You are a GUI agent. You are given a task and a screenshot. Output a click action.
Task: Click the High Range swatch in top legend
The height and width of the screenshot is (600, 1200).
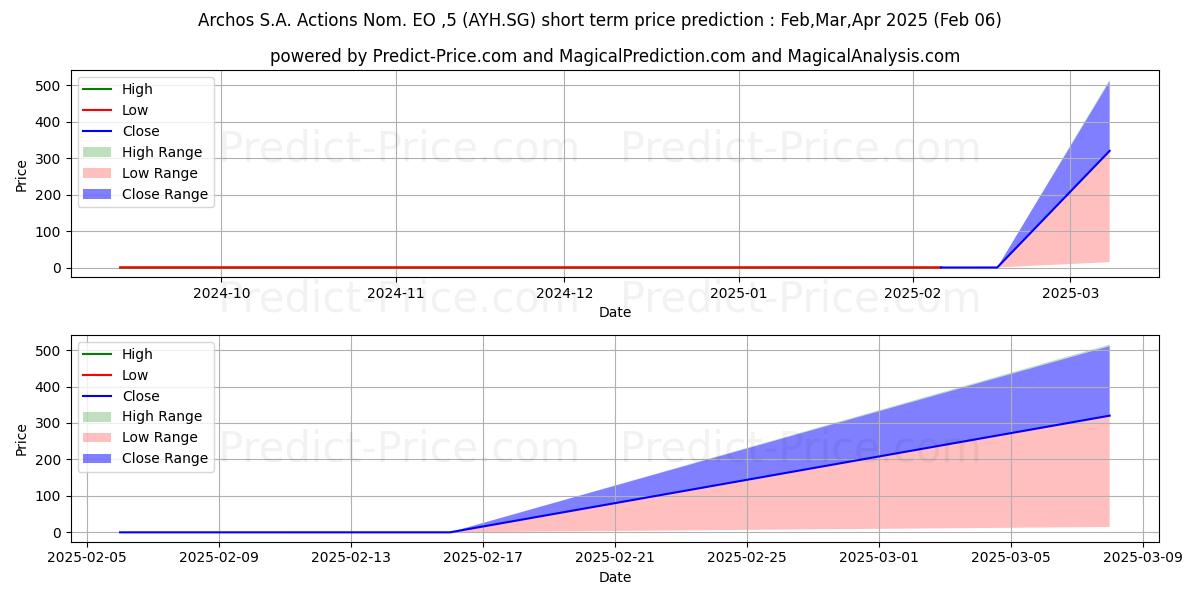99,153
